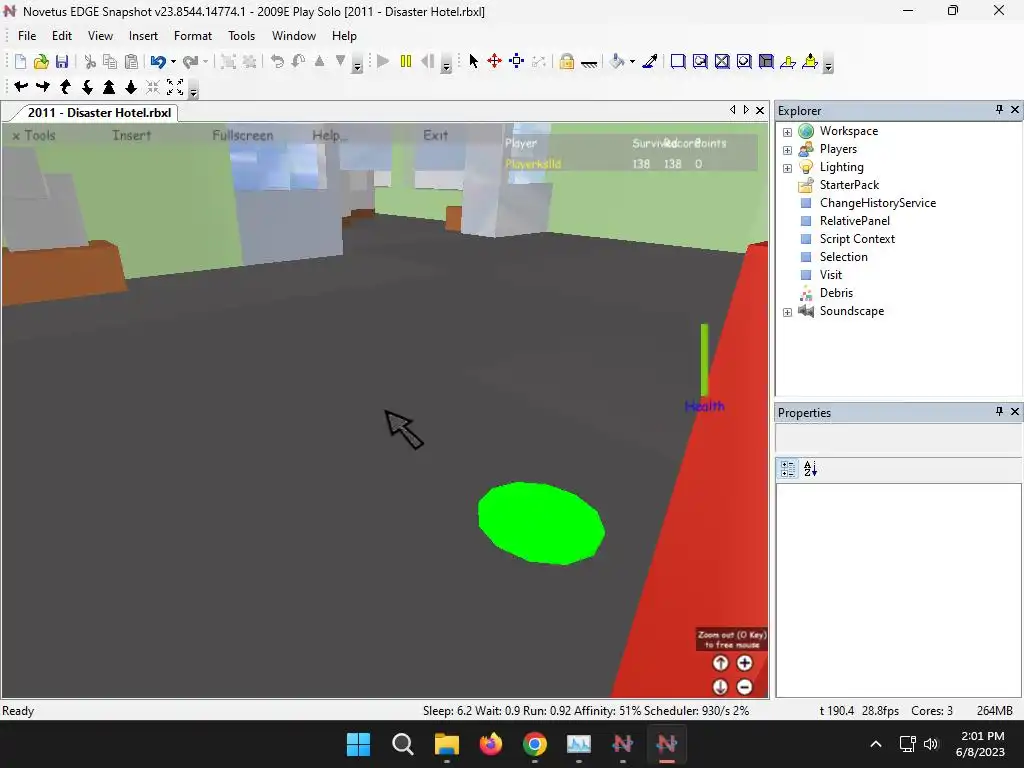1024x768 pixels.
Task: Toggle the Lock tool padlock icon
Action: click(567, 61)
